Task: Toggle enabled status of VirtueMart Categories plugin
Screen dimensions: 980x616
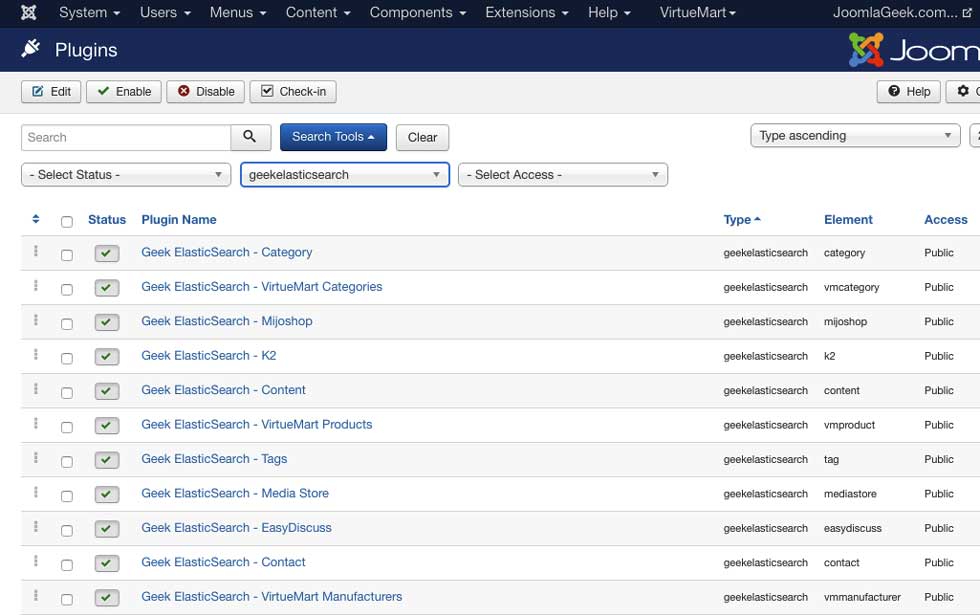Action: tap(107, 287)
